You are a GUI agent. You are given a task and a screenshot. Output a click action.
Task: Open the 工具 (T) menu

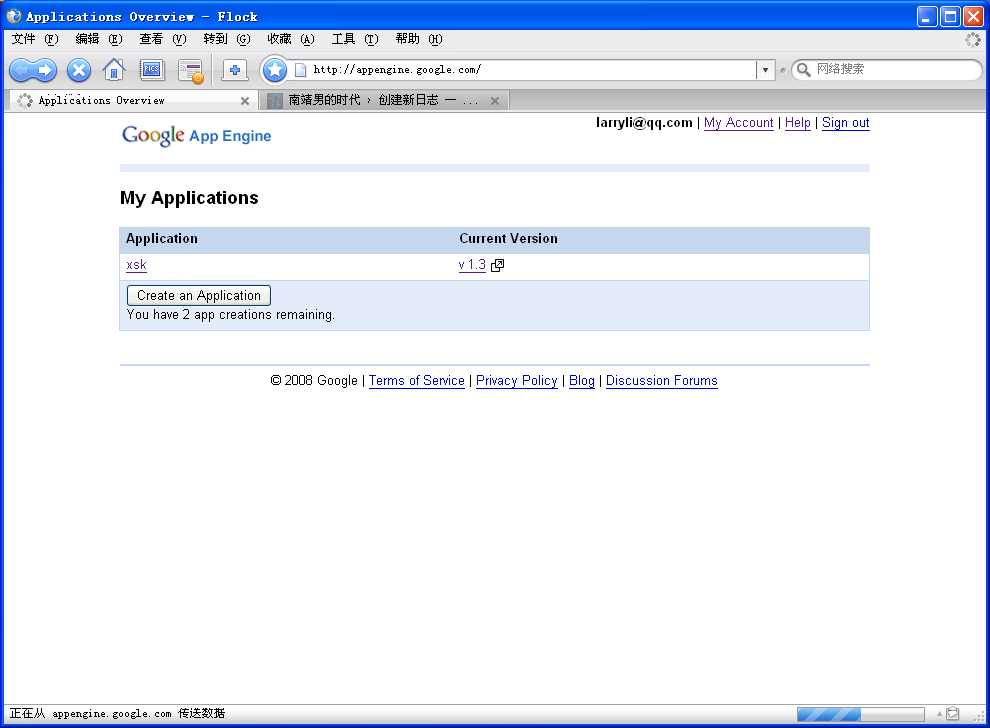point(355,39)
